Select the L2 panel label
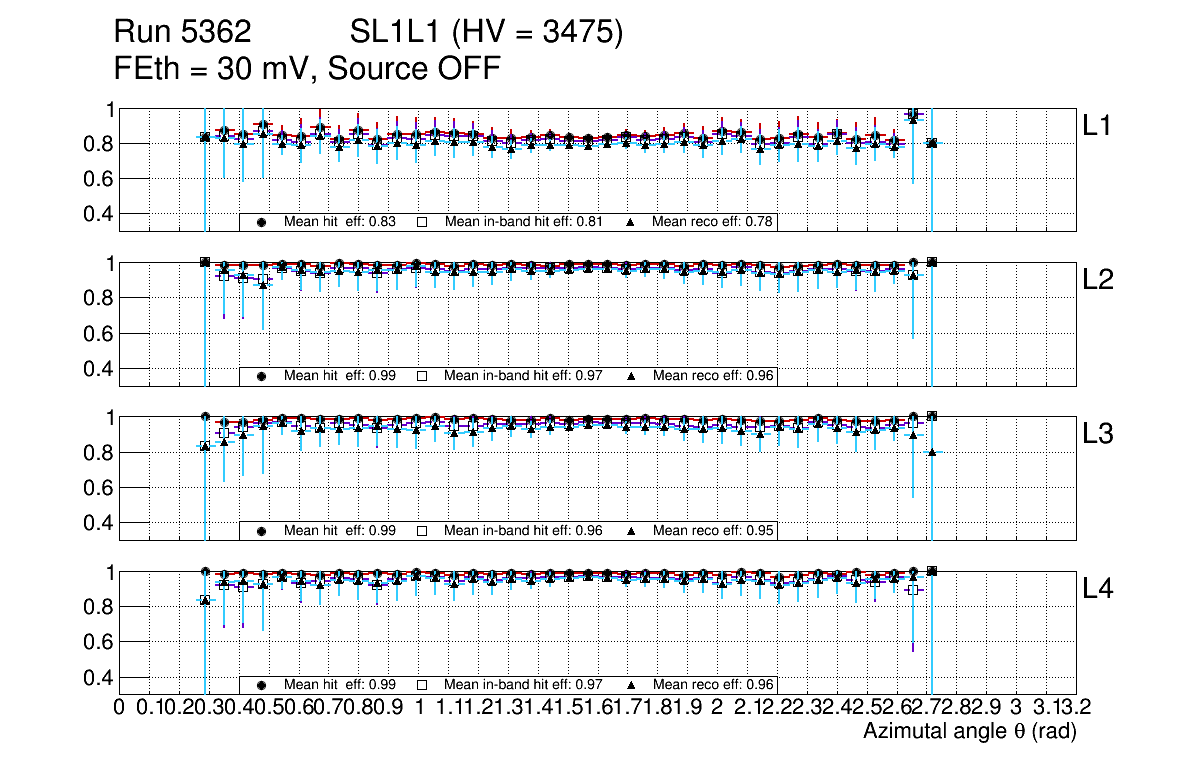1196x772 pixels. [x=1098, y=281]
